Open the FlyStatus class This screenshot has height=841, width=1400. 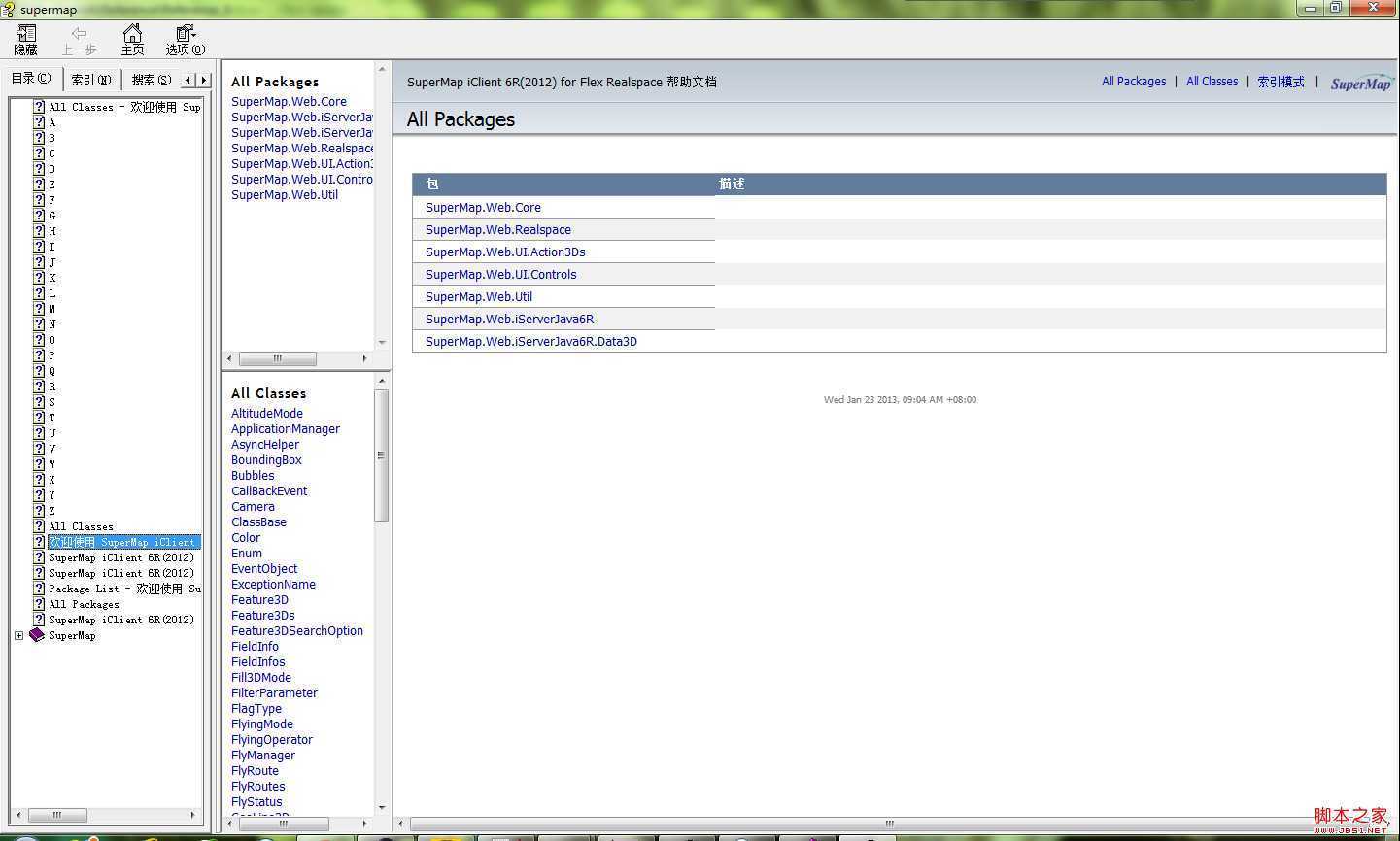click(256, 801)
